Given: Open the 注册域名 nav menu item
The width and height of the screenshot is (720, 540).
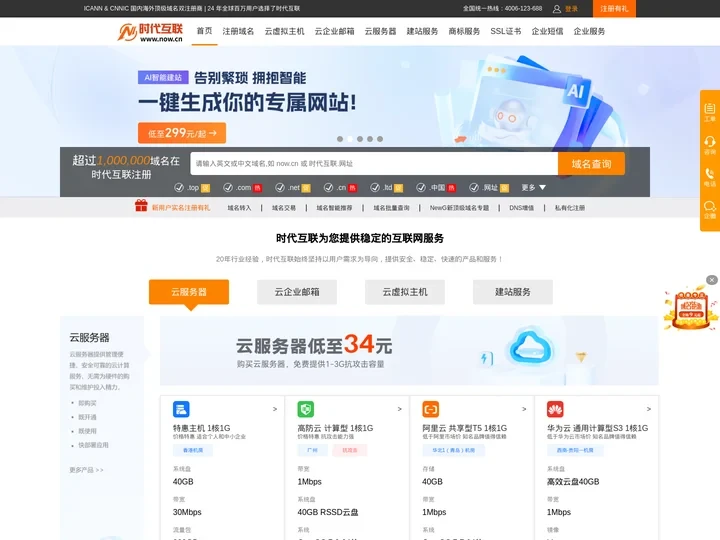Looking at the screenshot, I should (x=238, y=31).
